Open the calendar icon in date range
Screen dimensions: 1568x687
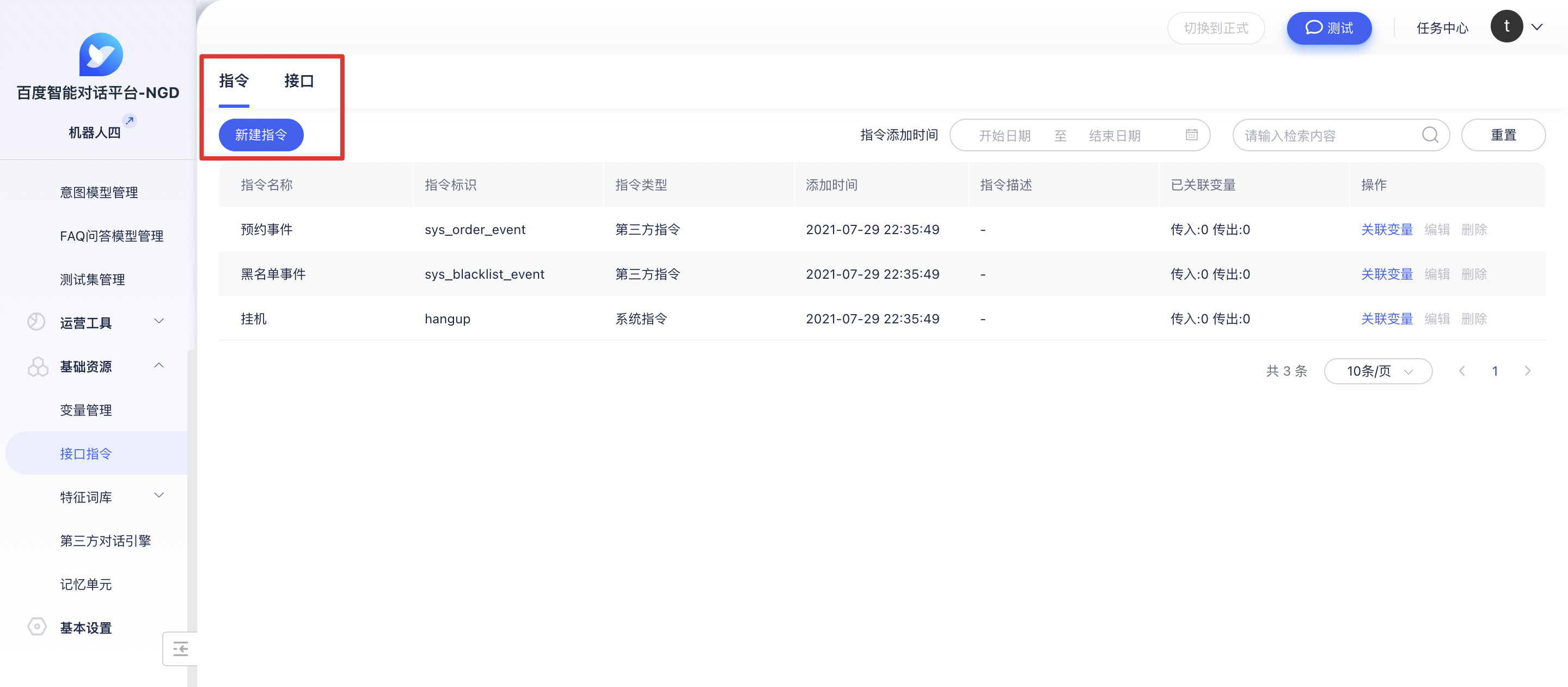(x=1191, y=135)
